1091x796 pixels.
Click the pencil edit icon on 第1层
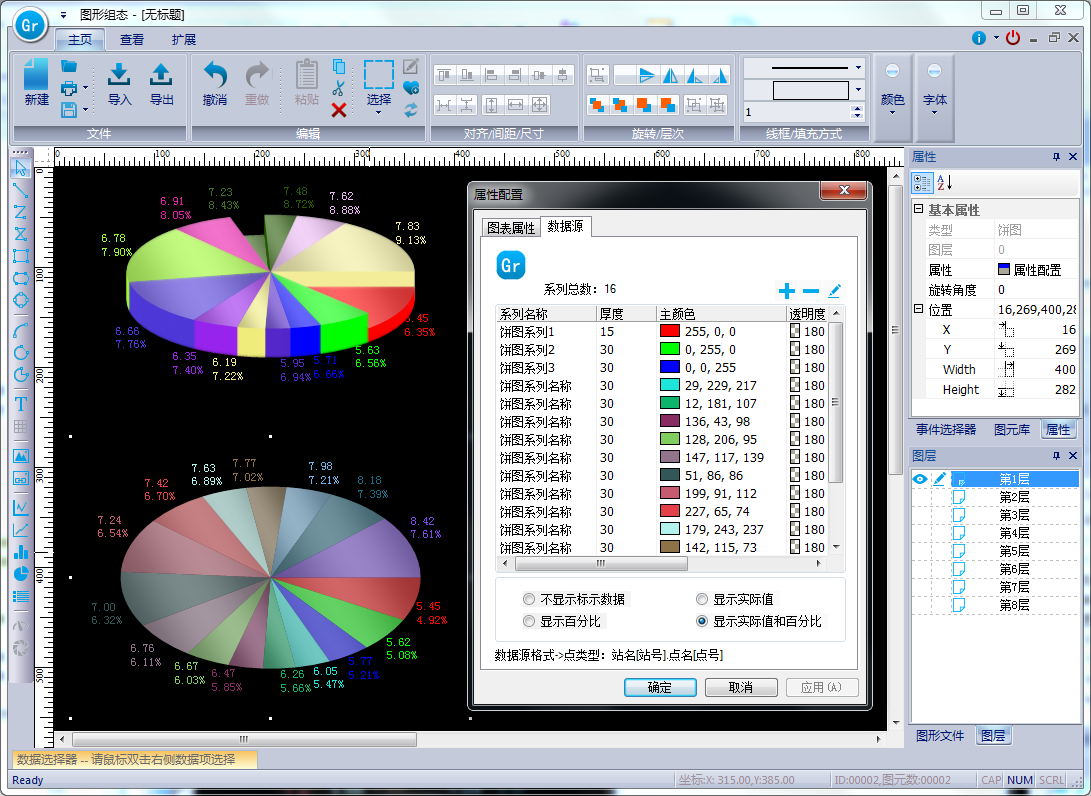[x=940, y=479]
